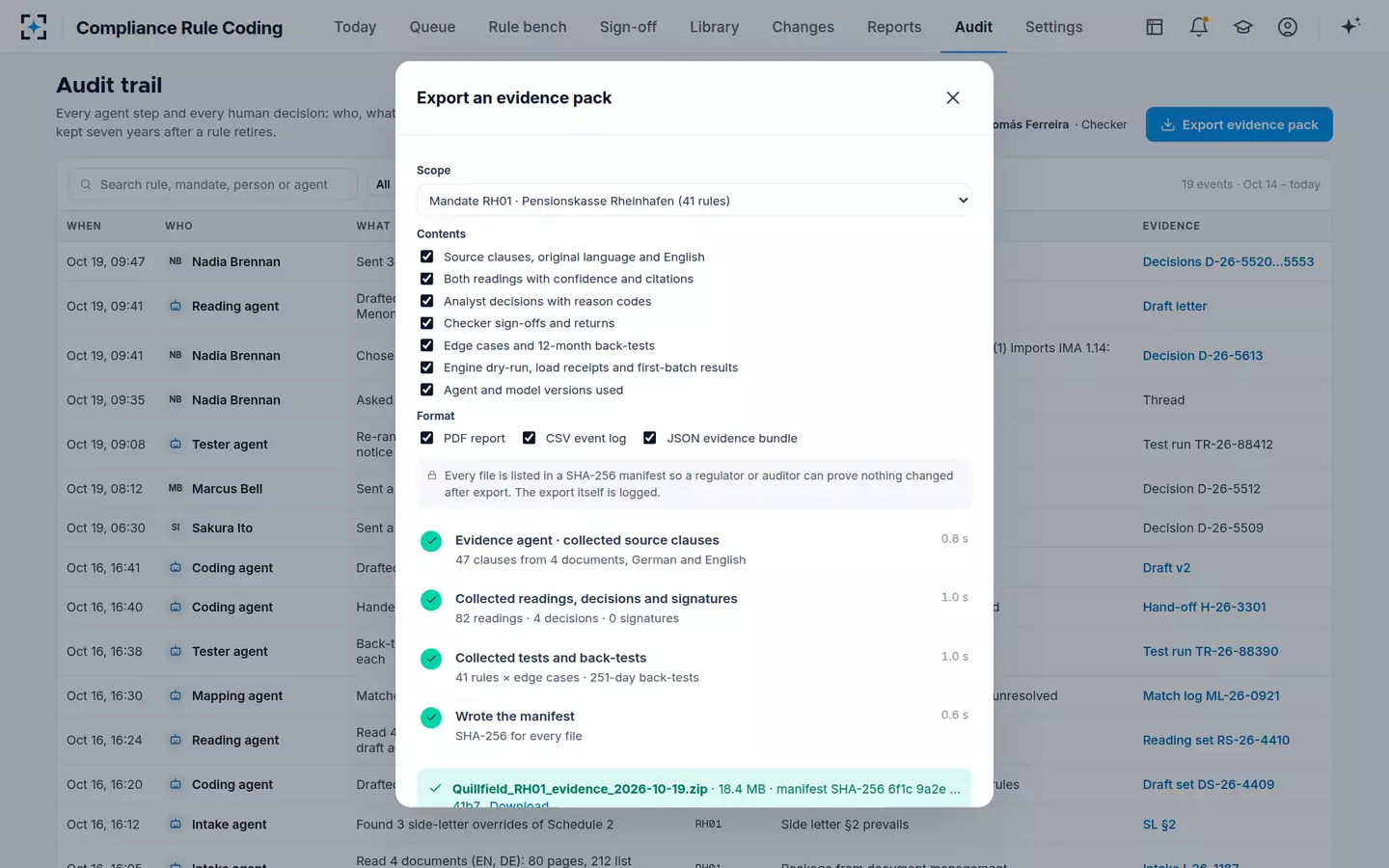The image size is (1389, 868).
Task: Switch to the Today tab
Action: (355, 27)
